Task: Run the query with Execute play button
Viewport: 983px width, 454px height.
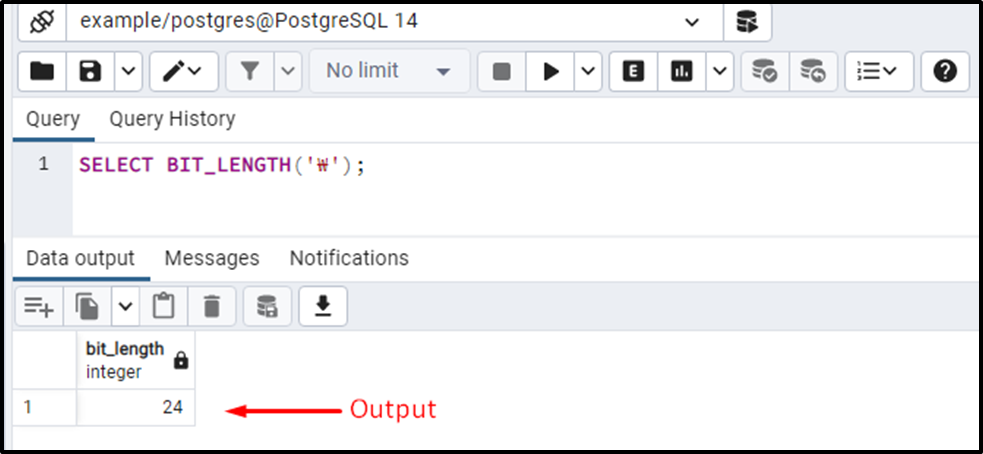Action: [x=550, y=71]
